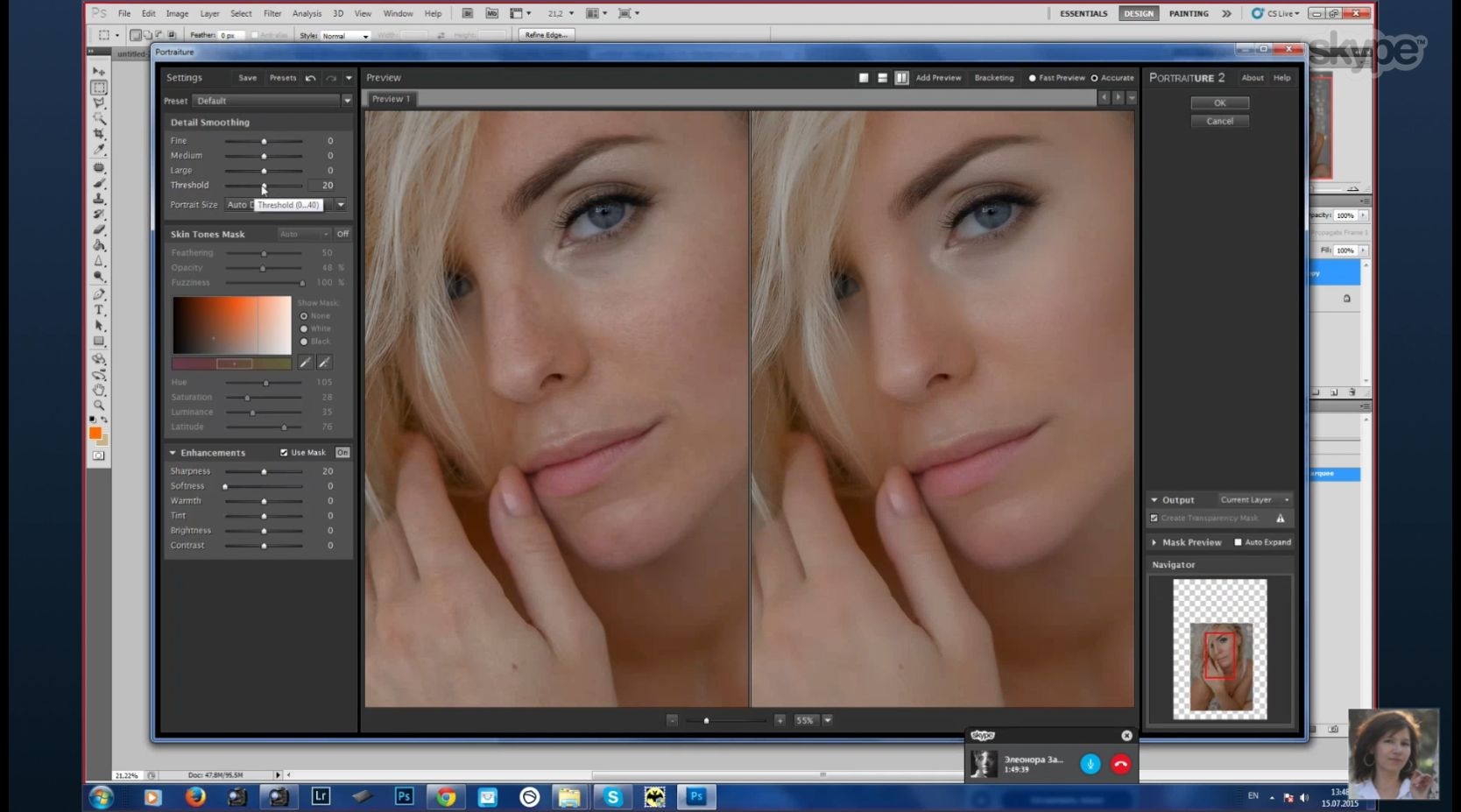Select side-by-side vertical split preview icon
The image size is (1461, 812).
point(901,78)
